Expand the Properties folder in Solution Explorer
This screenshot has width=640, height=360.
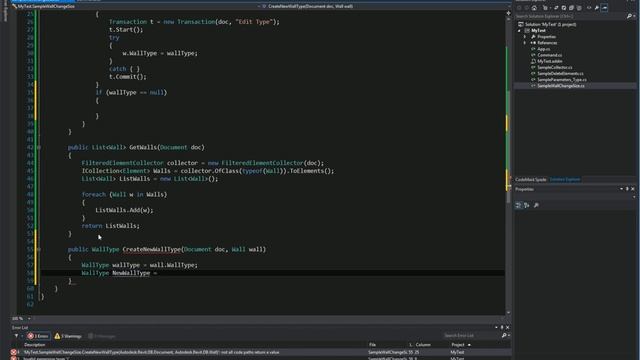tap(525, 37)
